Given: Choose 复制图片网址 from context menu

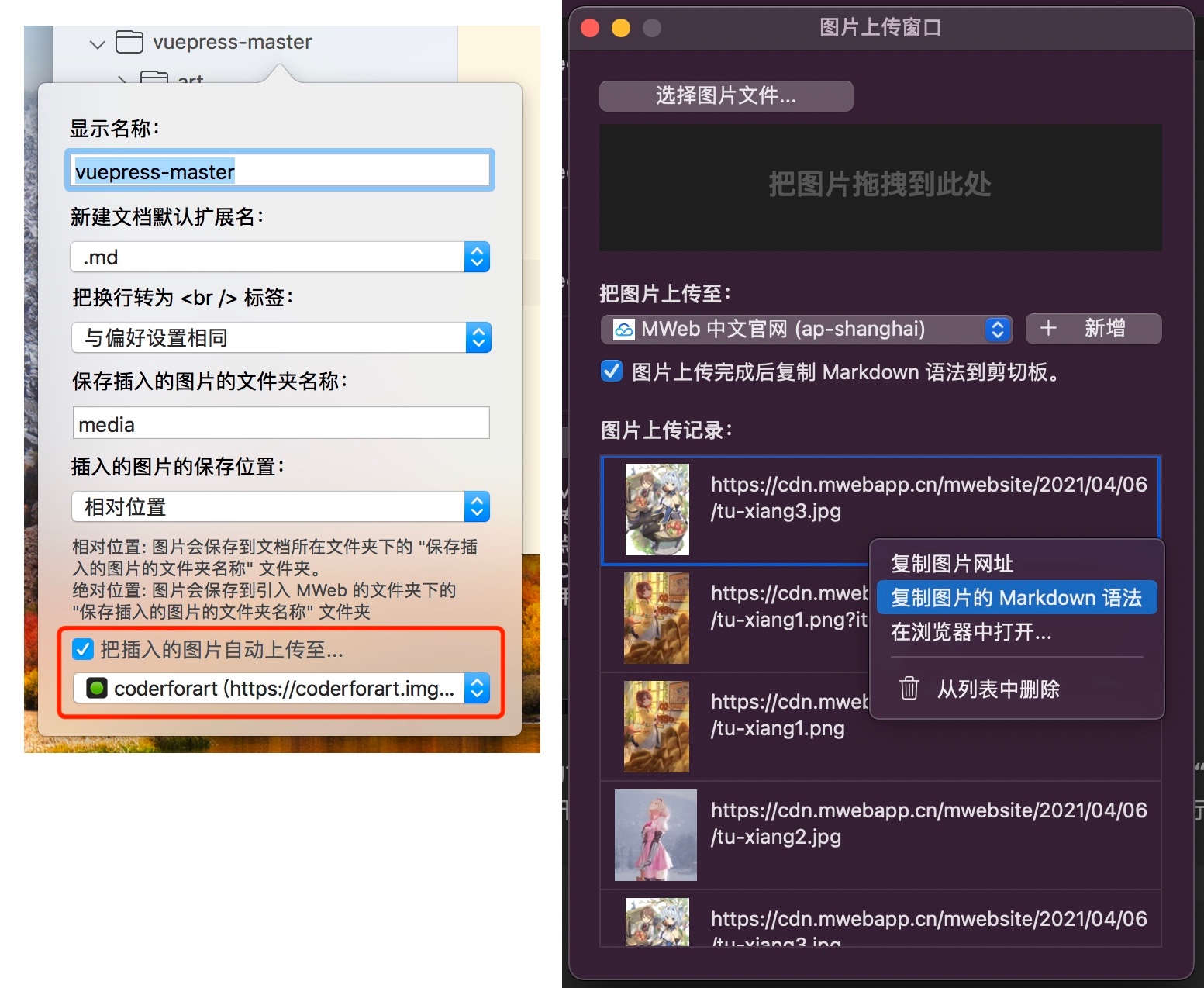Looking at the screenshot, I should 951,564.
